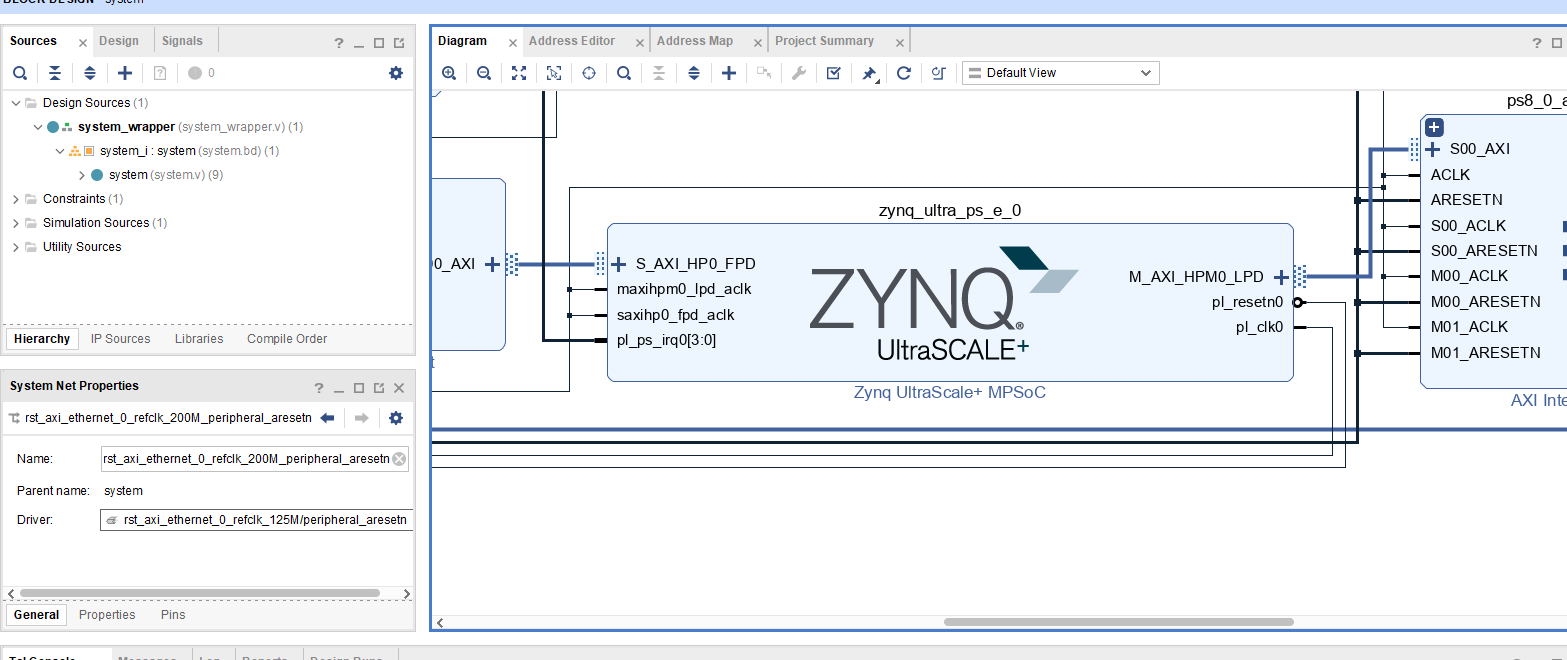Expand Constraints folder
This screenshot has height=660, width=1567.
pos(16,199)
